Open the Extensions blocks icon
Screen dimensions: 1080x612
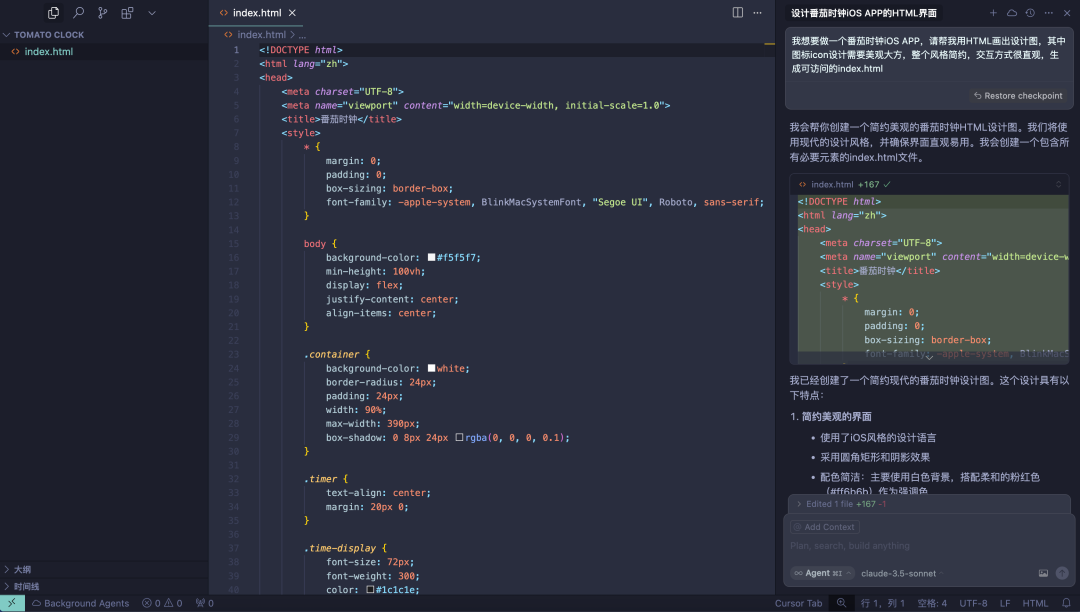click(127, 12)
